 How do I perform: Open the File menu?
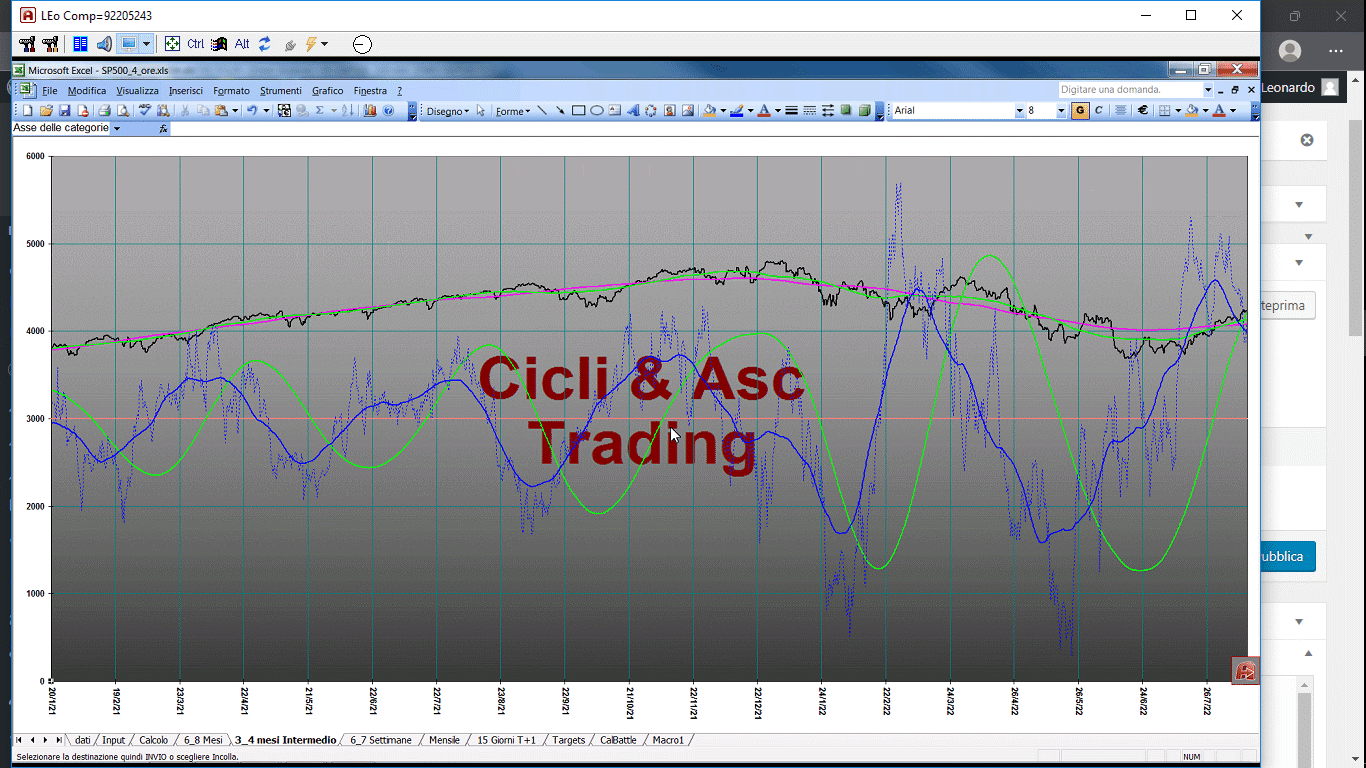(50, 91)
